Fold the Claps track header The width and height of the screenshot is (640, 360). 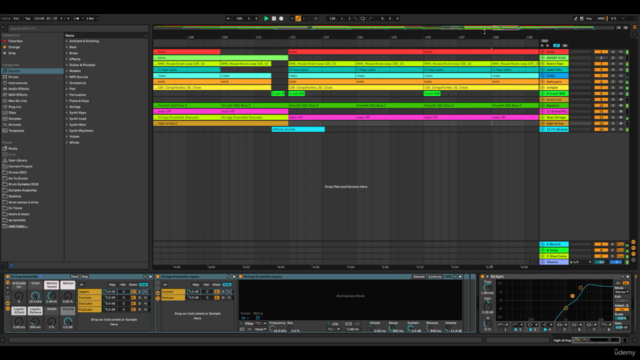pos(543,76)
